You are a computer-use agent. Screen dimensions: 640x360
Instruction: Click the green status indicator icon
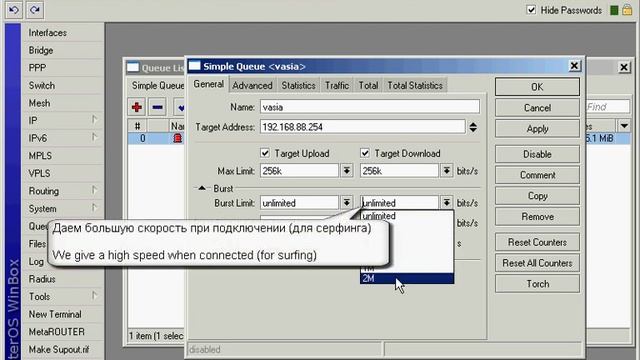point(614,10)
